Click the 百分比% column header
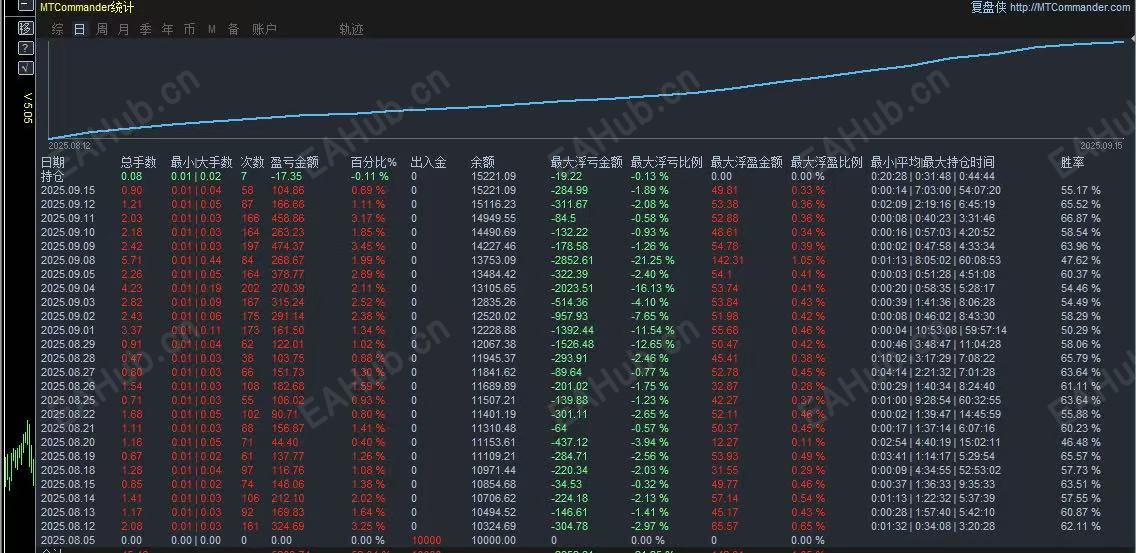Screen dimensions: 1136x553 coord(374,162)
